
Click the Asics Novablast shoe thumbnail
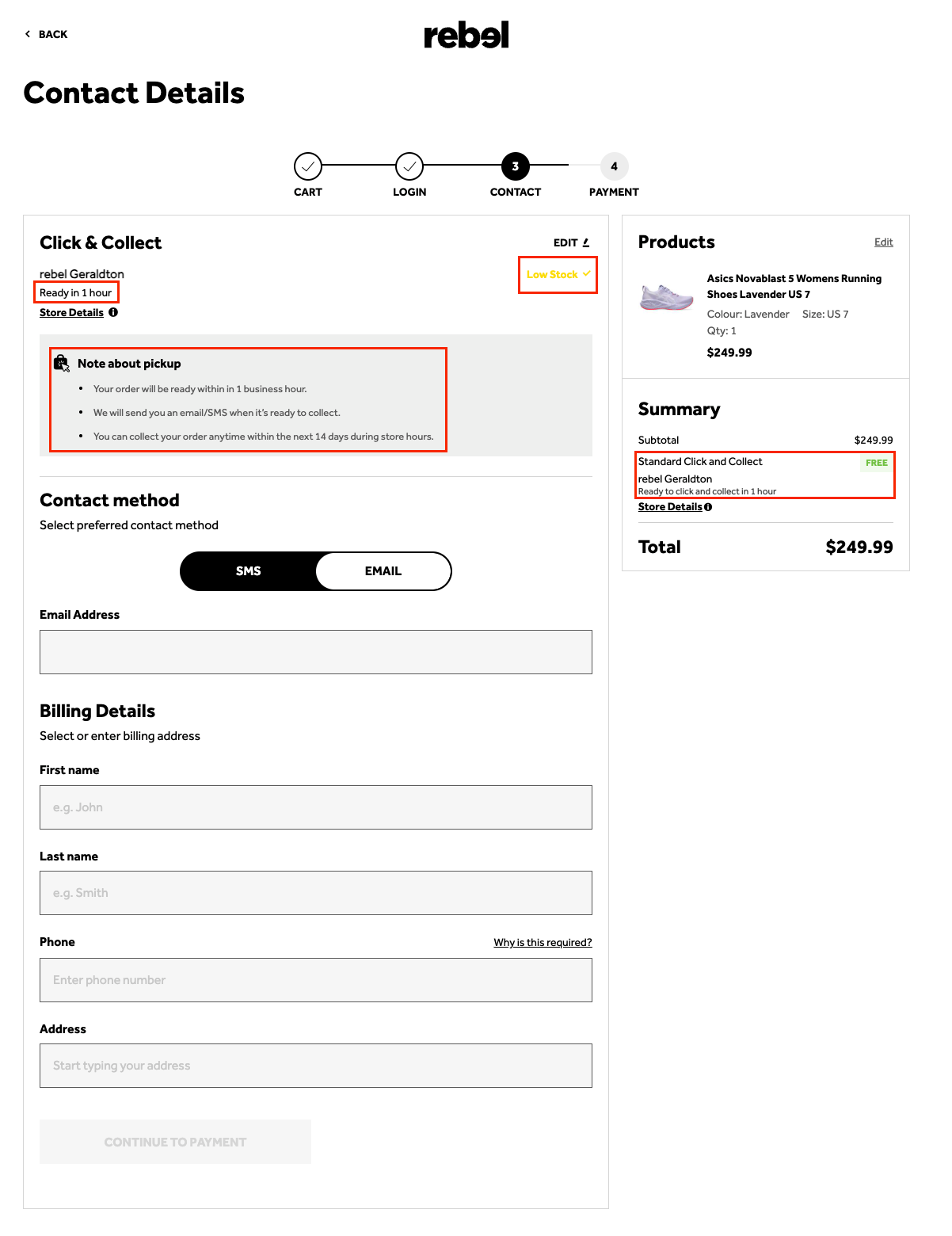[x=667, y=297]
